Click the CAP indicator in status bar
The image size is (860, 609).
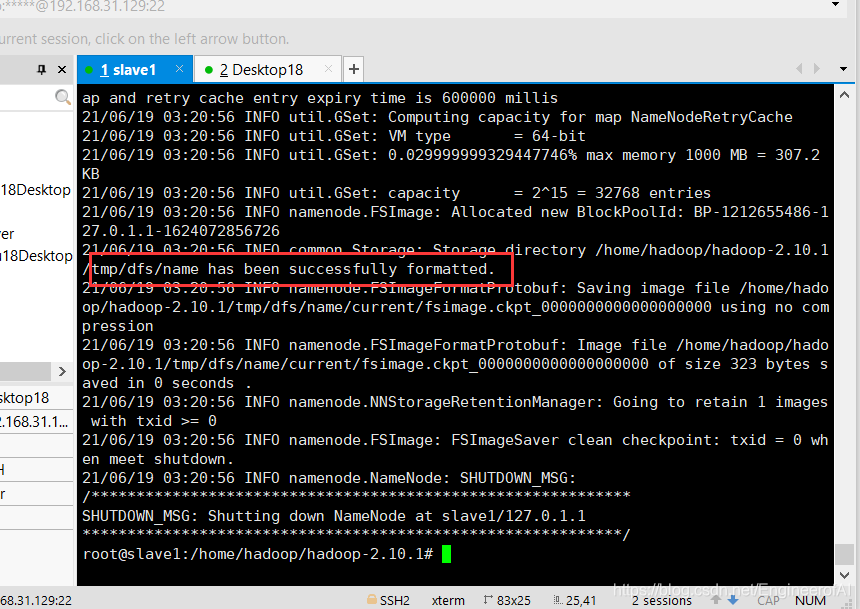coord(768,601)
